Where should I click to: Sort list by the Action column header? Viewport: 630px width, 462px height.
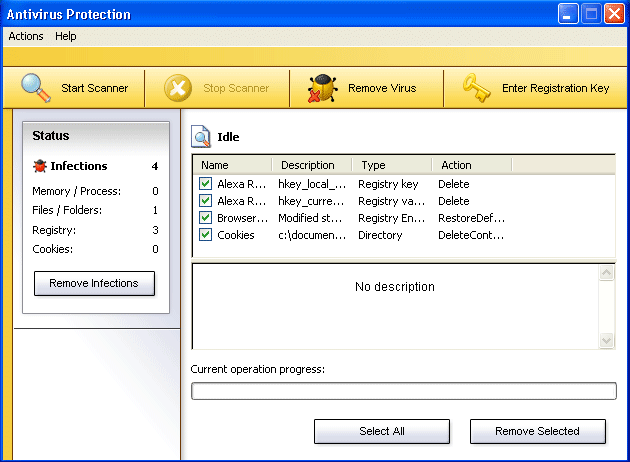[471, 165]
